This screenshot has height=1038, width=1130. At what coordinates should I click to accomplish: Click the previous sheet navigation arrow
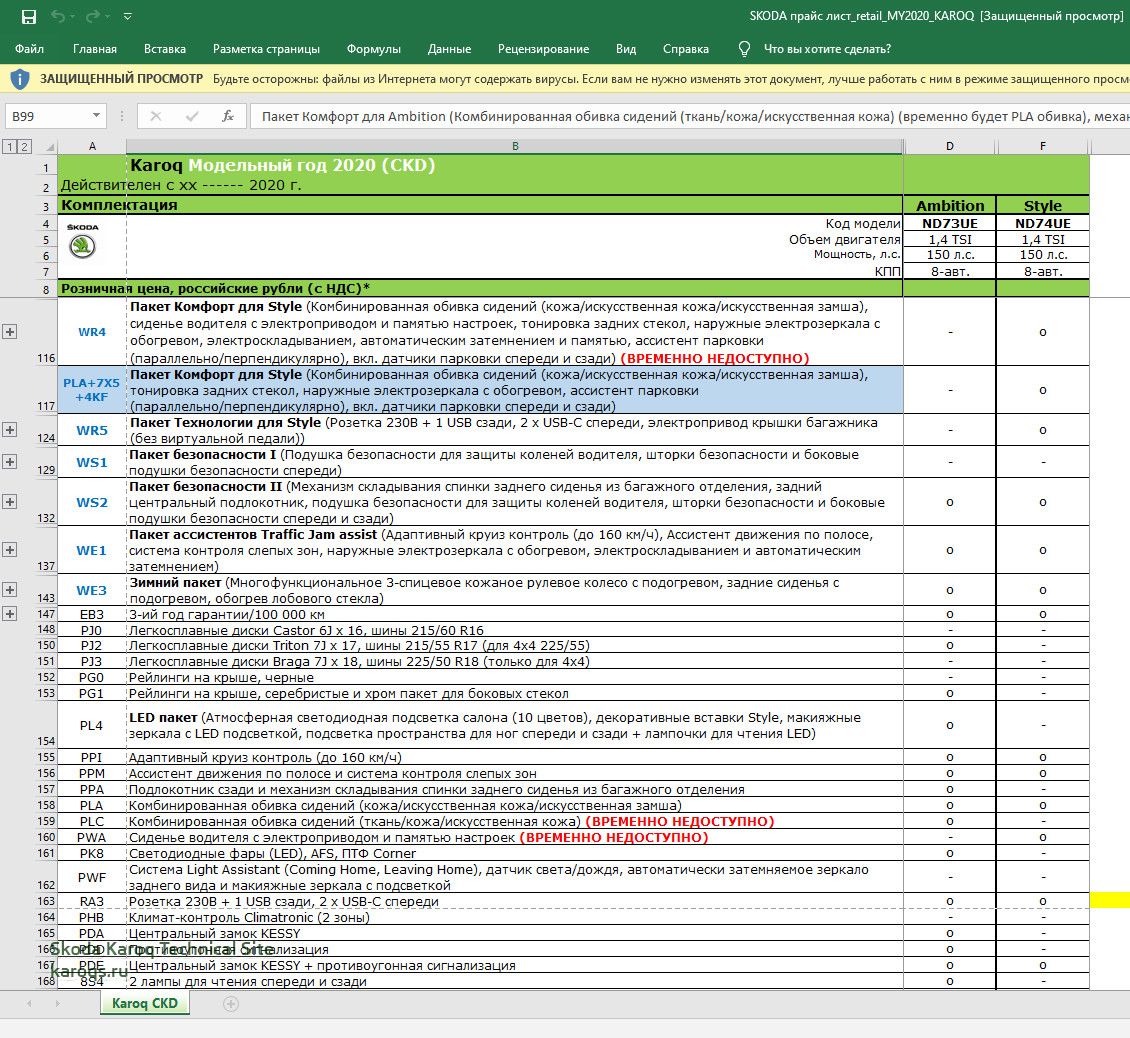tap(30, 1003)
